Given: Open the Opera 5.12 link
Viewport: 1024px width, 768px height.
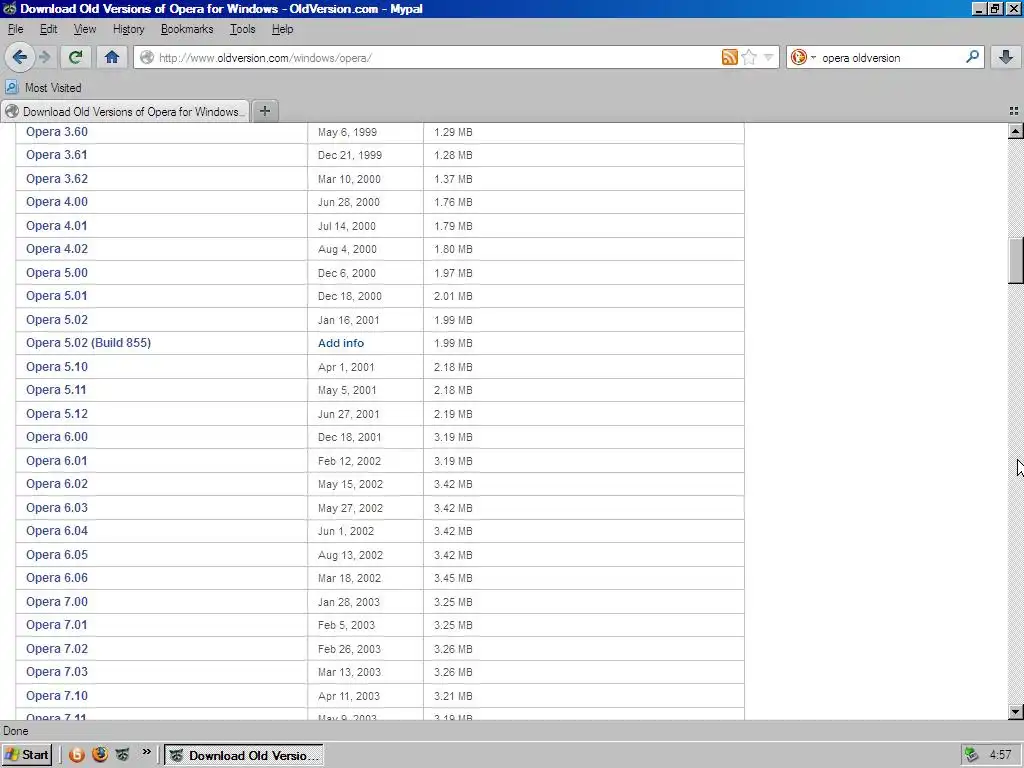Looking at the screenshot, I should coord(57,413).
